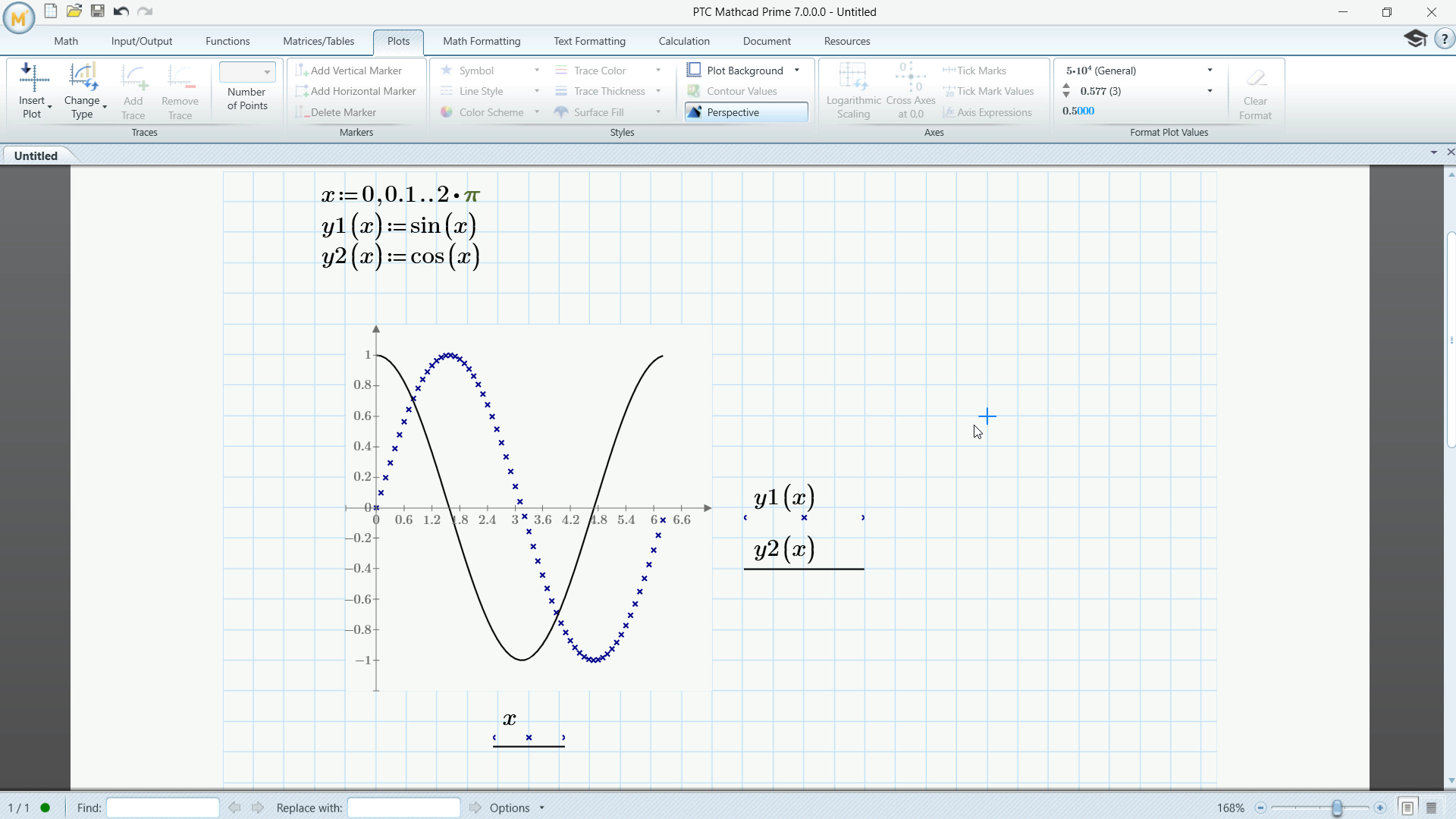Click the Delete Marker command
This screenshot has height=819, width=1456.
tap(336, 112)
